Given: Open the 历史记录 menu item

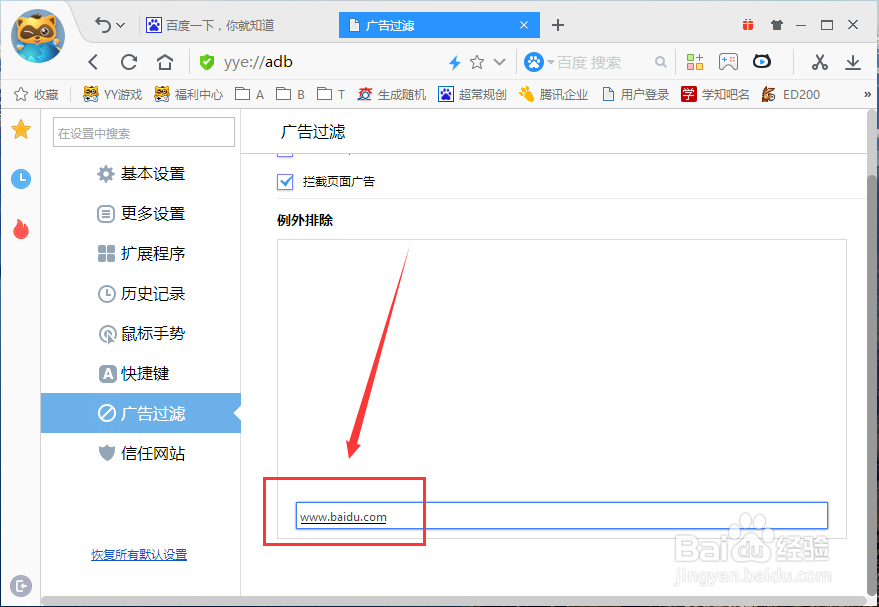Looking at the screenshot, I should tap(141, 294).
